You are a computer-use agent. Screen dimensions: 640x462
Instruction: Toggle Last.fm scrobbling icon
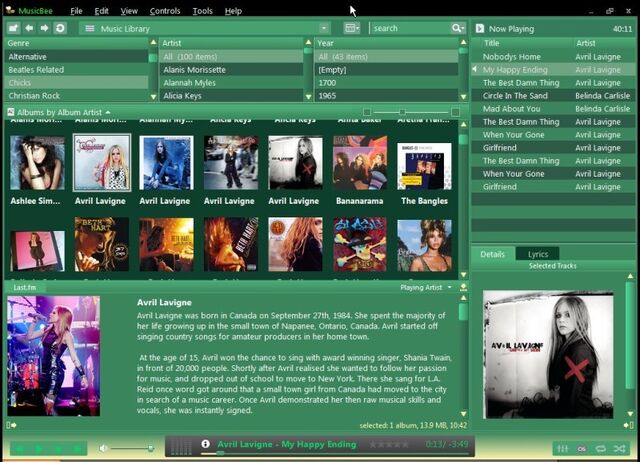pos(582,449)
